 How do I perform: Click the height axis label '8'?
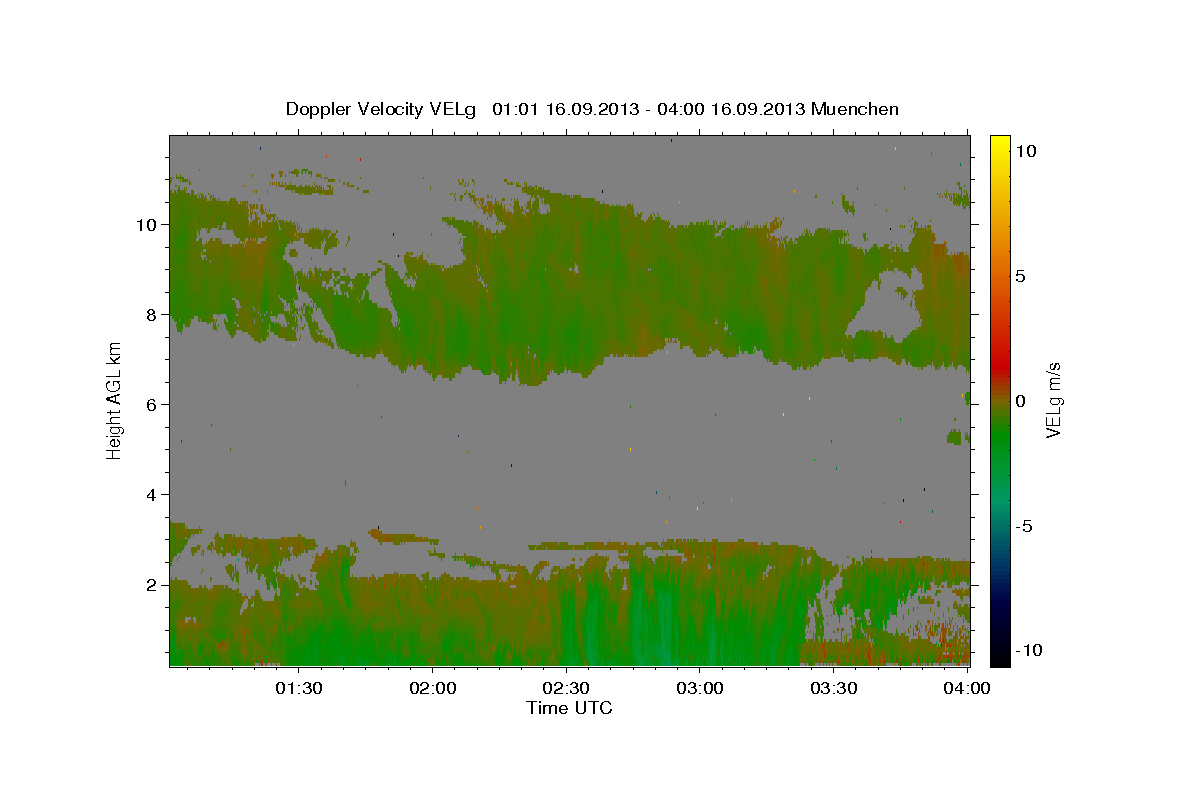[x=152, y=315]
